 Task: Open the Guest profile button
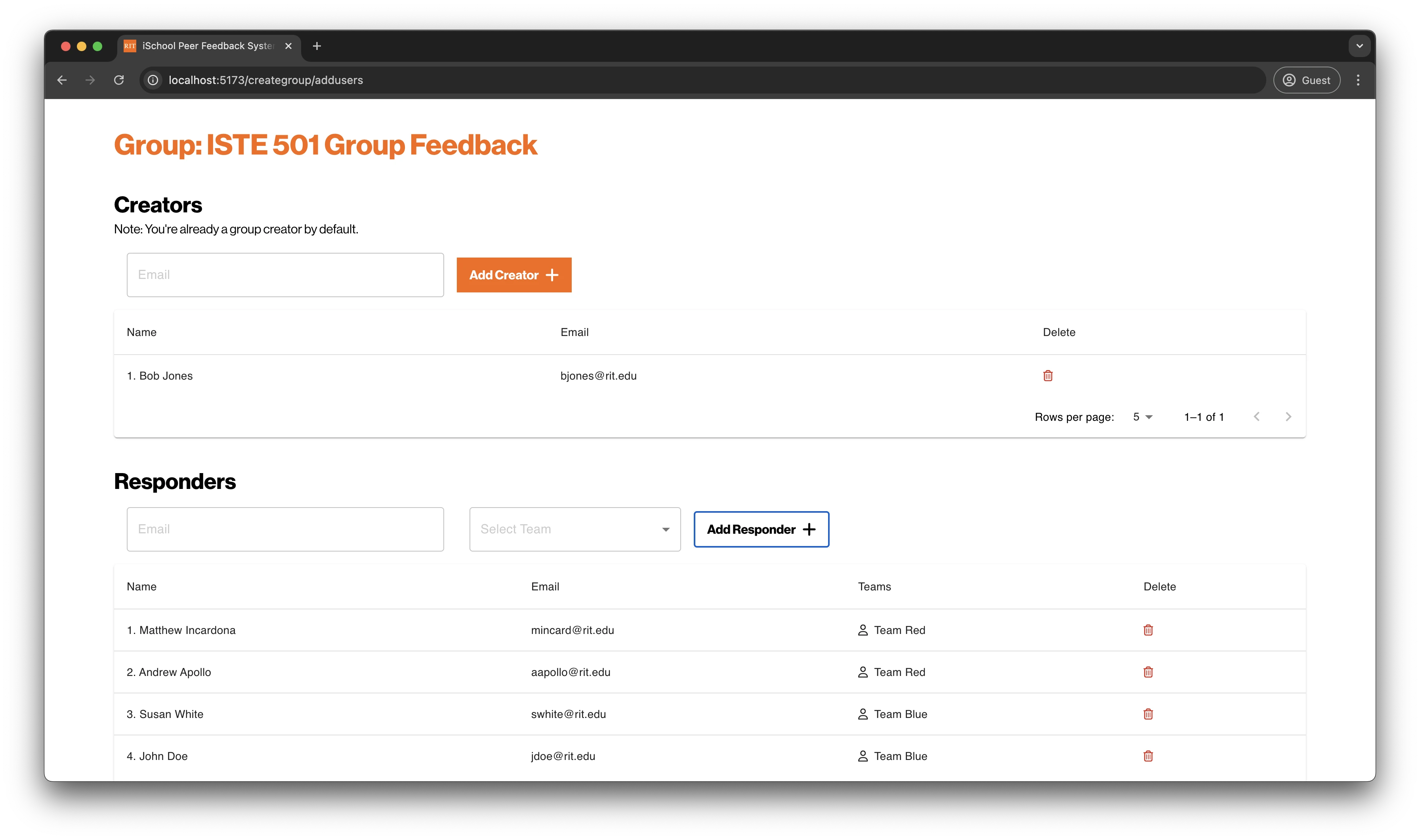[1306, 80]
